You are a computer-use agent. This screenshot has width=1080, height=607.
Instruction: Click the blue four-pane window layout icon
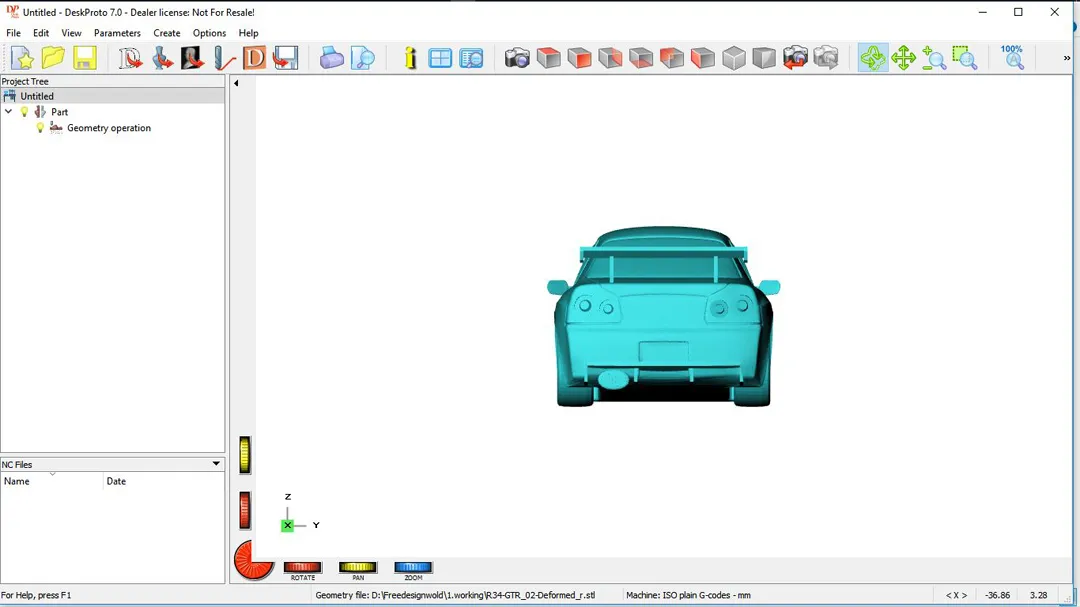tap(440, 58)
